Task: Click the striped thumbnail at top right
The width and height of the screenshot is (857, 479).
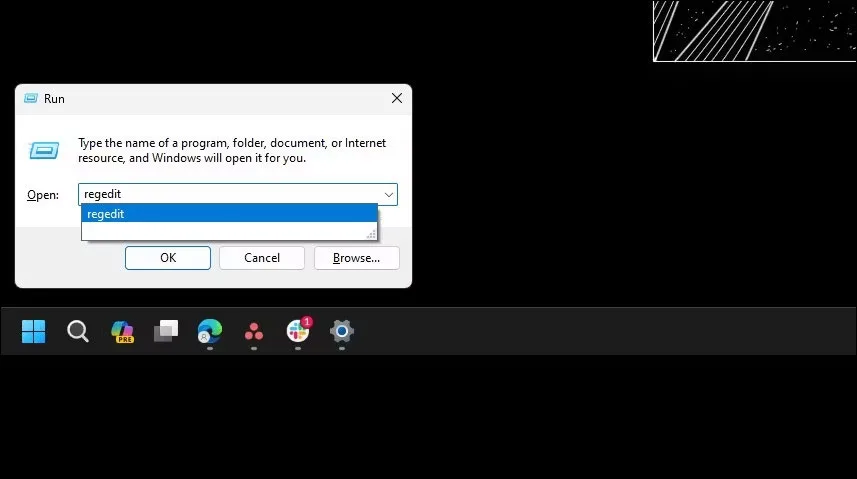Action: pyautogui.click(x=755, y=31)
